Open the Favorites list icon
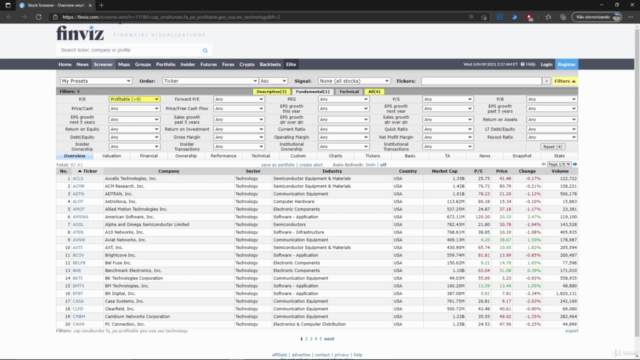Screen dimensions: 640x360 (548, 17)
